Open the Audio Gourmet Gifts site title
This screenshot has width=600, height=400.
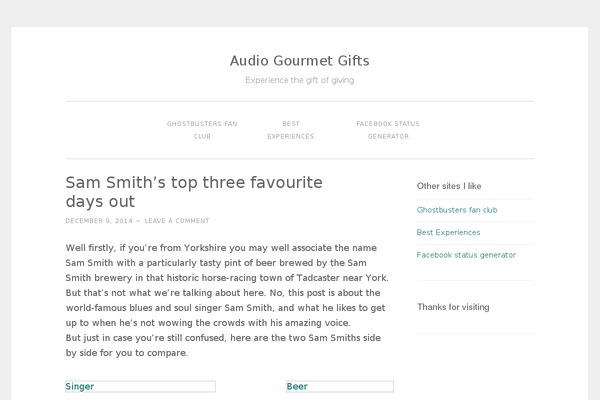(299, 60)
